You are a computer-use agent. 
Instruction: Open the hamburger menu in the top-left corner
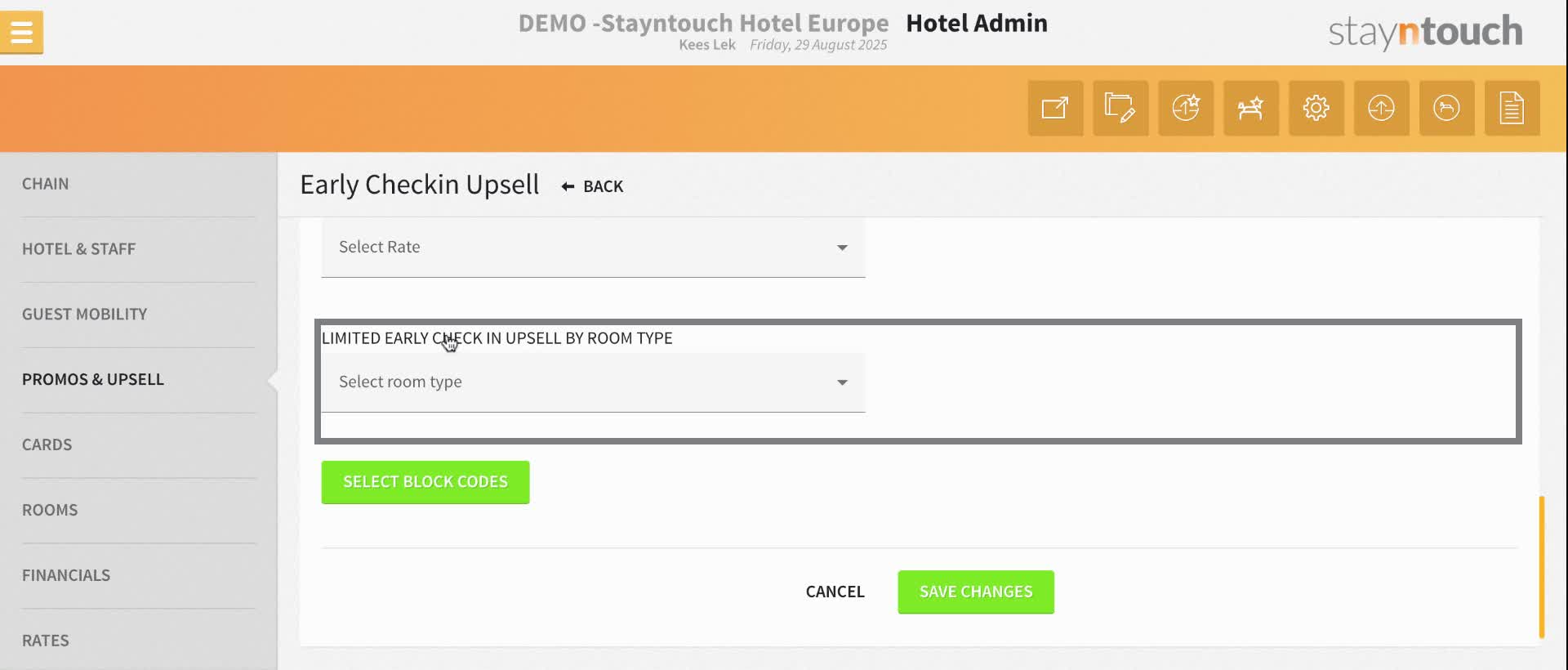[22, 31]
